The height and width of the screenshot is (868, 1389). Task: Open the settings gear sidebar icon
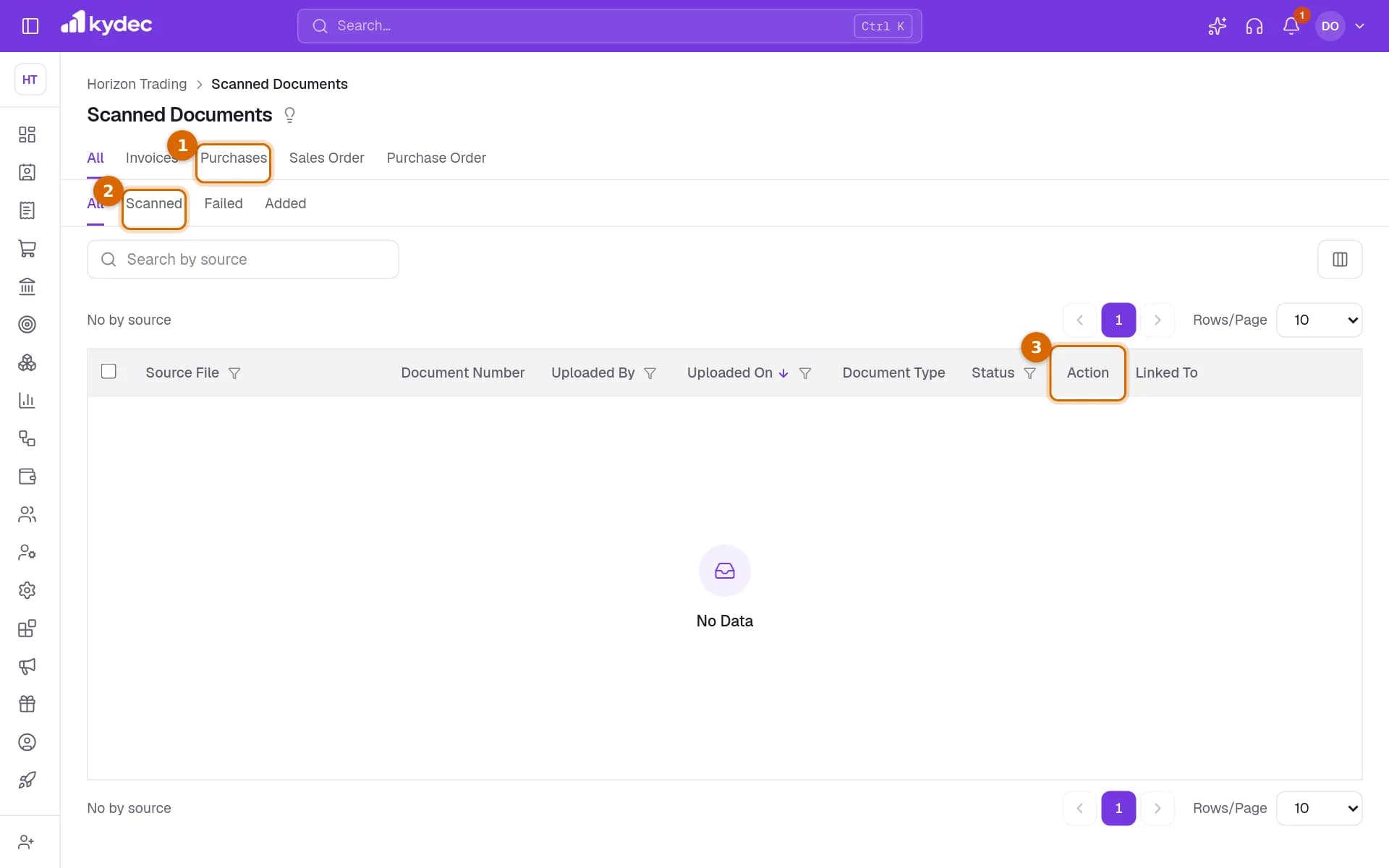[x=27, y=590]
